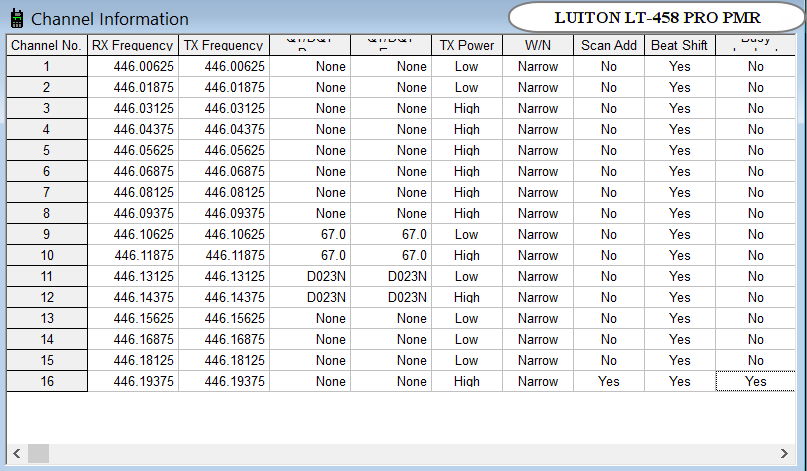Click last-column No cell in channel 12
Viewport: 807px width, 471px height.
coord(756,298)
